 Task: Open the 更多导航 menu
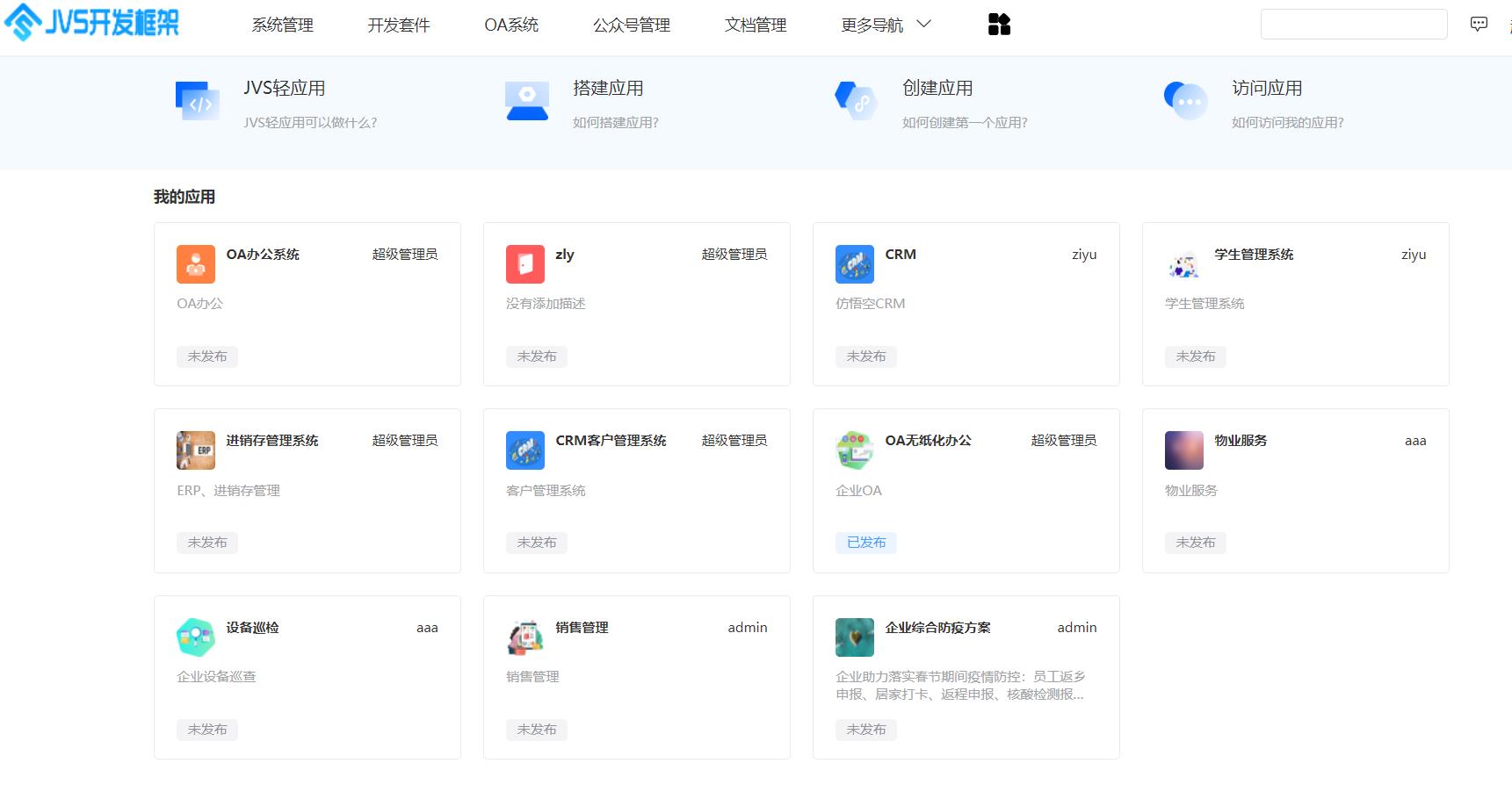pos(872,25)
